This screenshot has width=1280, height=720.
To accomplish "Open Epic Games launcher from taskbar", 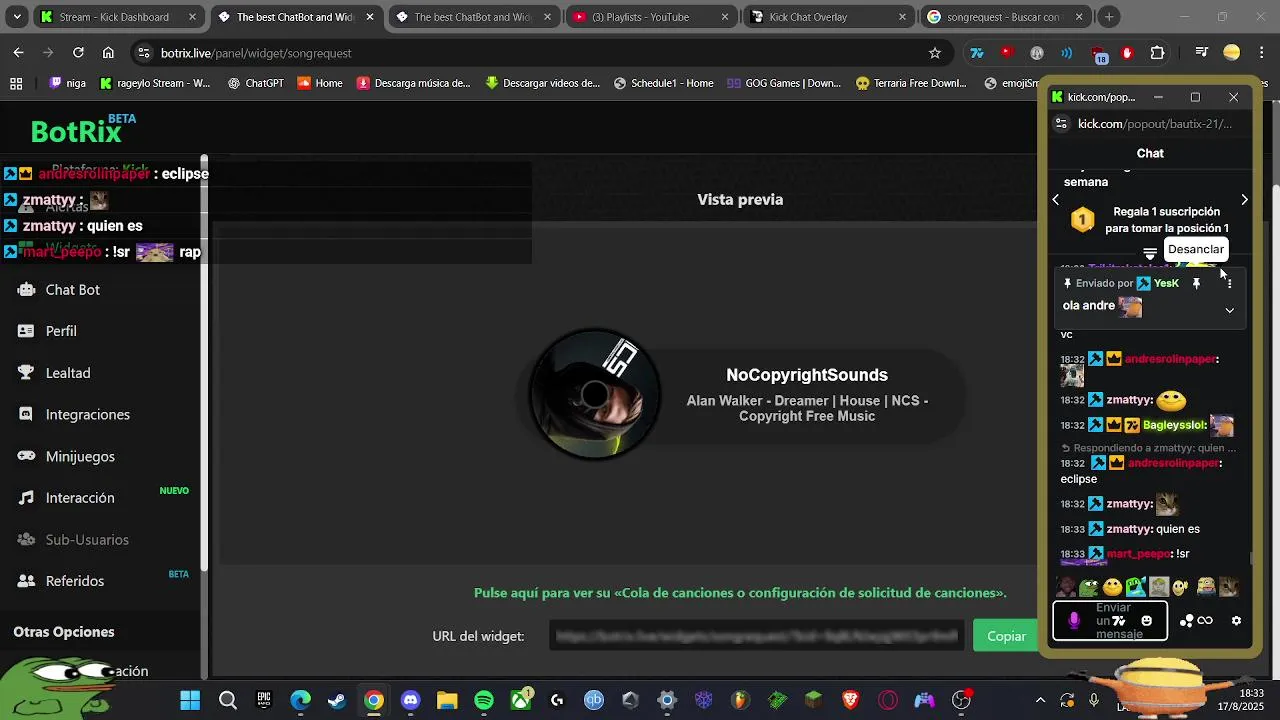I will [x=264, y=700].
